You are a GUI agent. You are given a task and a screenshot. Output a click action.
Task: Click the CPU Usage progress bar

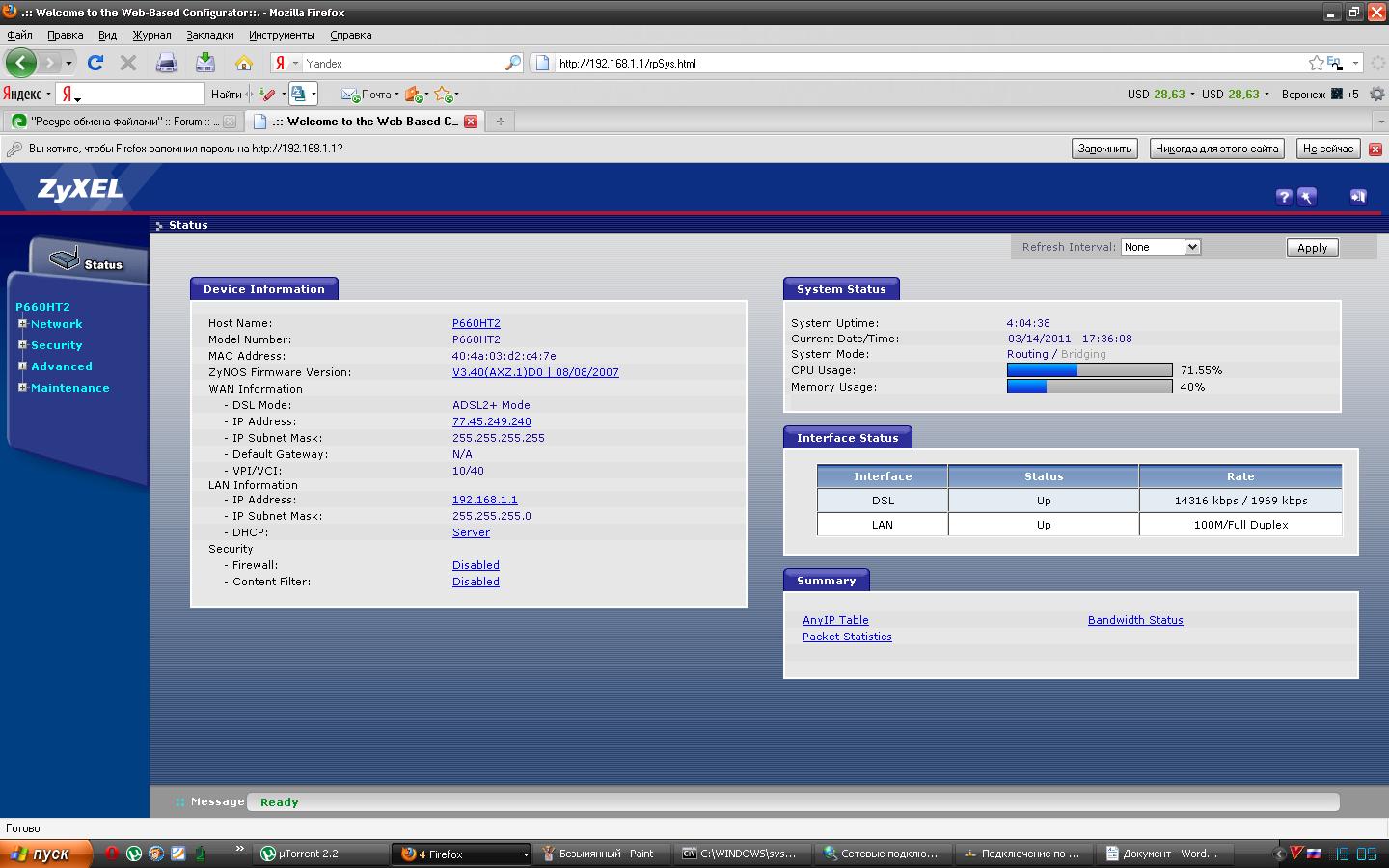(1089, 370)
